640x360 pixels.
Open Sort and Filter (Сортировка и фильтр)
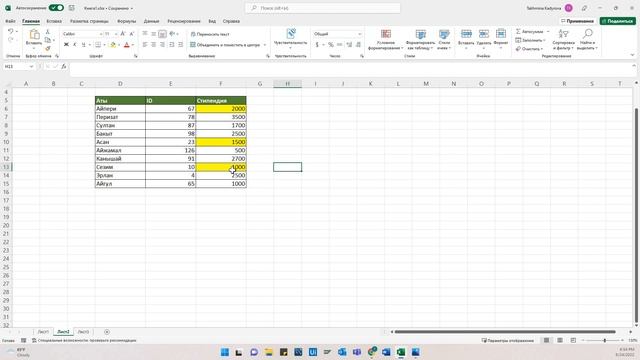[x=563, y=39]
